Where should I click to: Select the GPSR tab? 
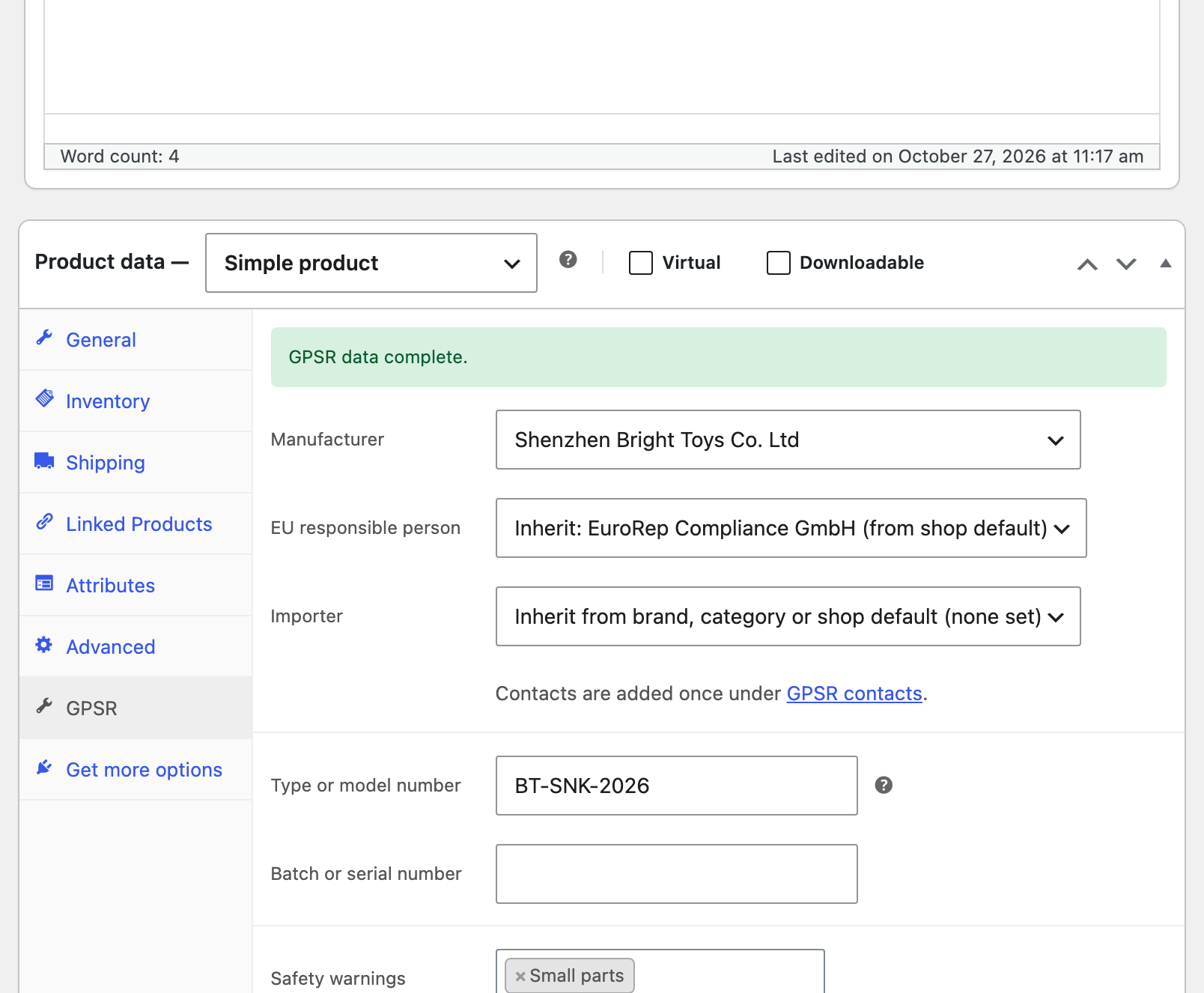coord(136,708)
